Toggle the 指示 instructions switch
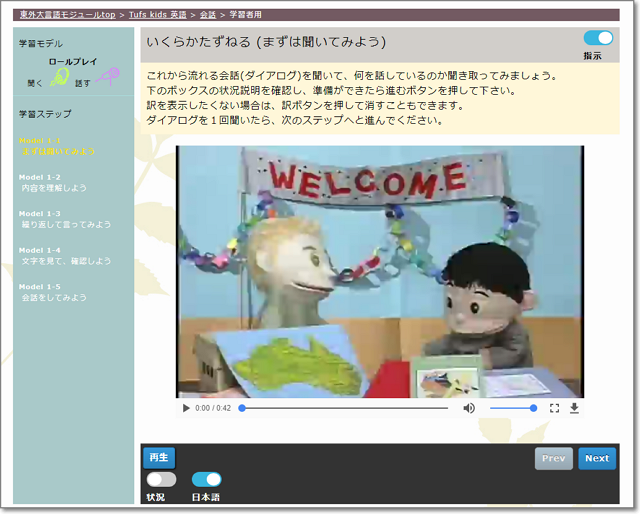640x514 pixels. [598, 38]
